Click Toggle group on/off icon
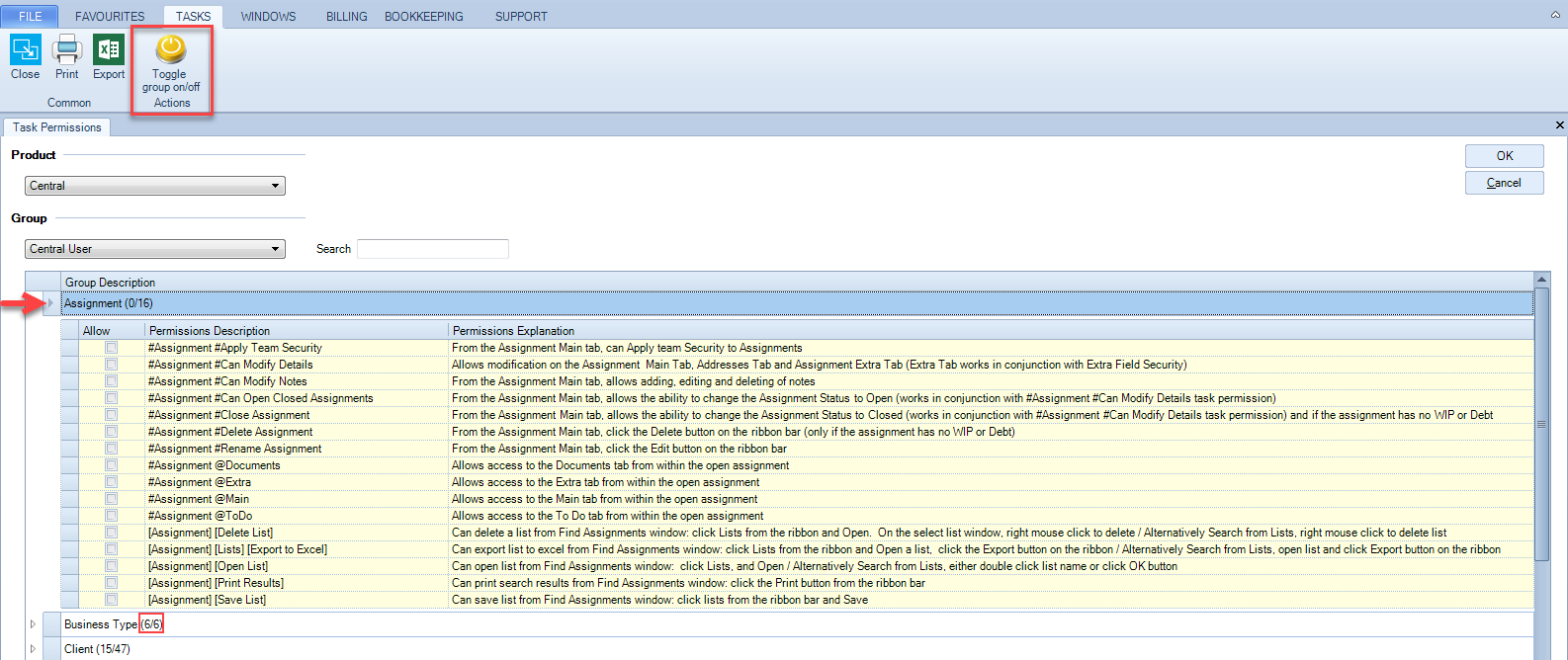 pyautogui.click(x=171, y=49)
